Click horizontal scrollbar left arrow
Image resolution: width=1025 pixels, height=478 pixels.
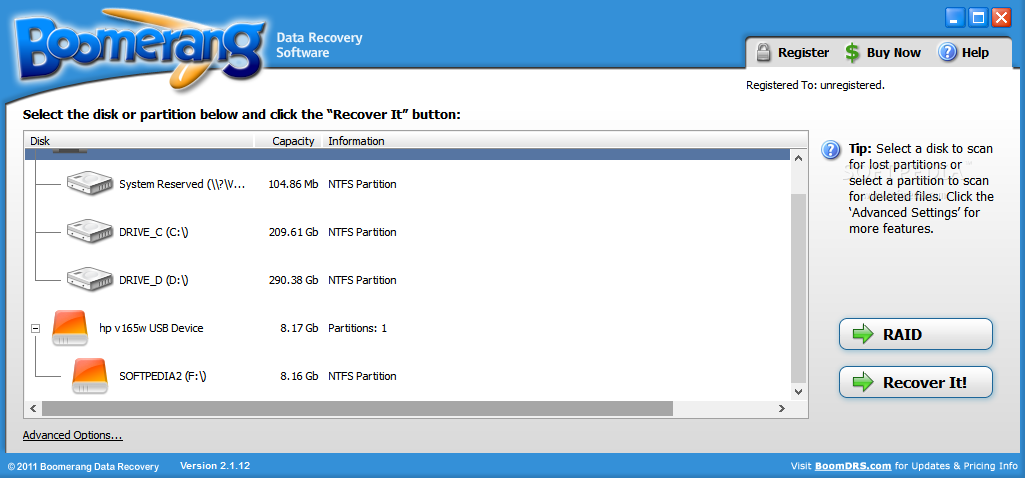coord(32,408)
